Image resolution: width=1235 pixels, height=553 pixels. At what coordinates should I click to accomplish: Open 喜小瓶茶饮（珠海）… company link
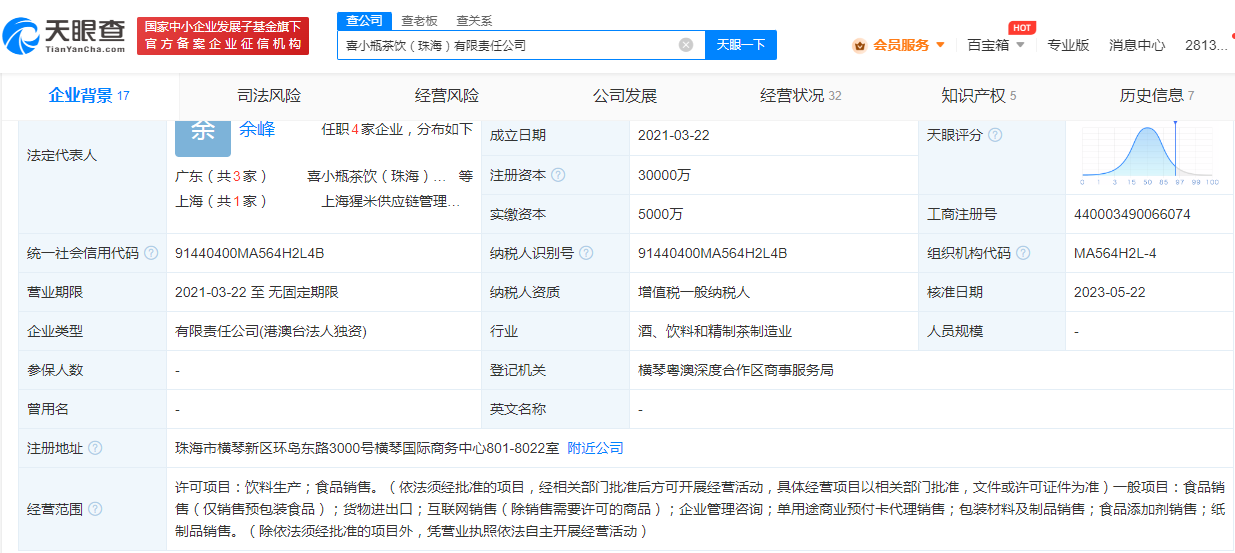pyautogui.click(x=377, y=176)
